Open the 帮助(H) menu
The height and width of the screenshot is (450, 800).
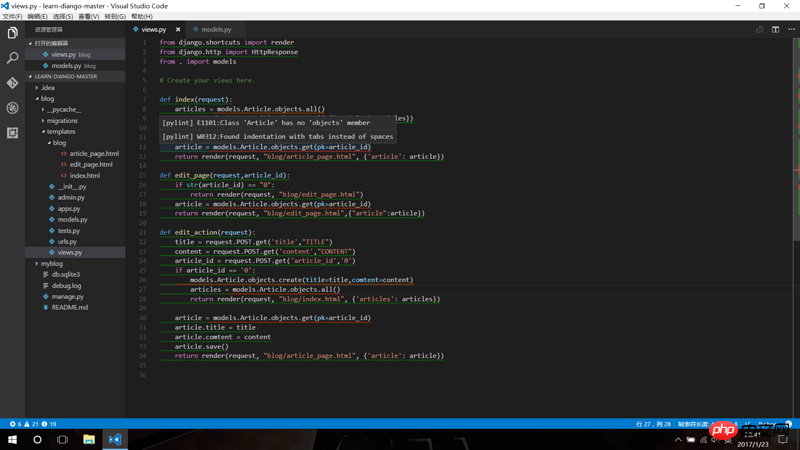141,17
